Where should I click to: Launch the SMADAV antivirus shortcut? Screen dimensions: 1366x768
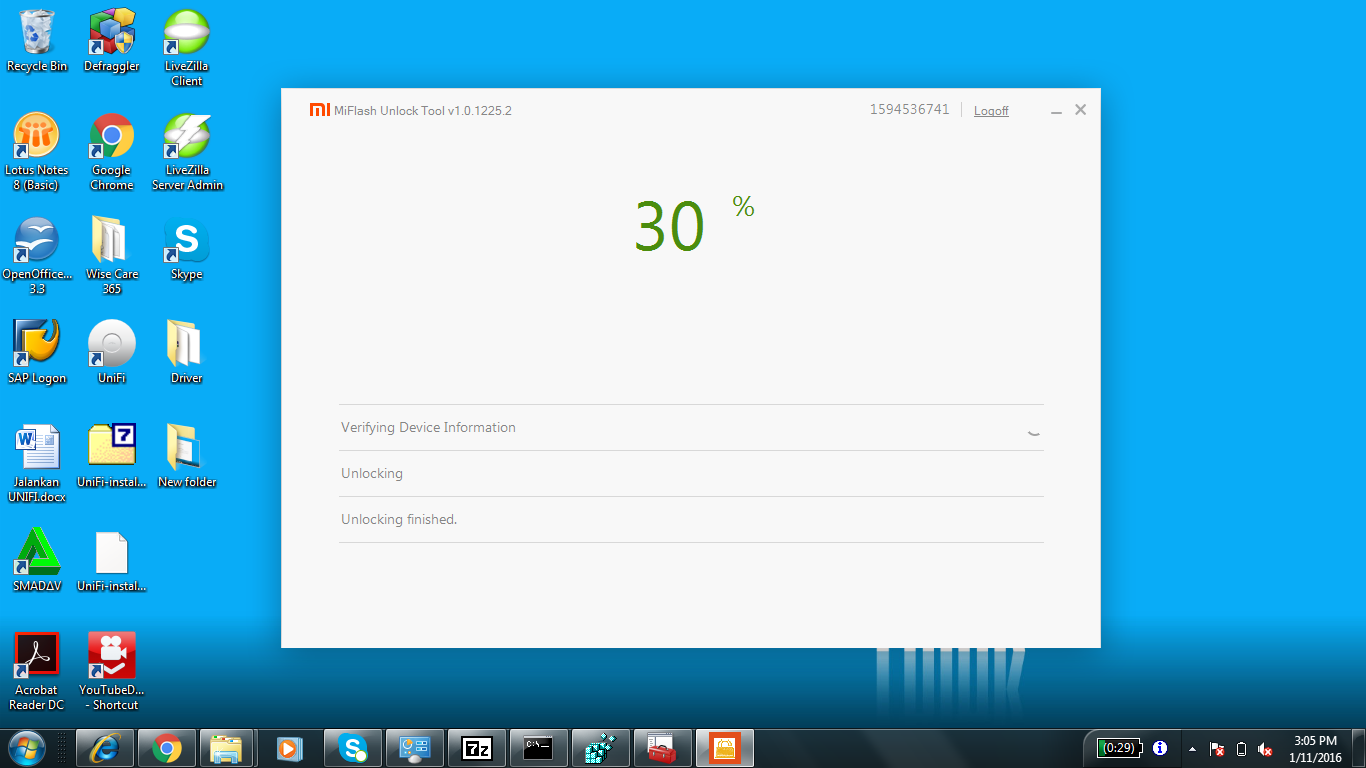tap(37, 560)
